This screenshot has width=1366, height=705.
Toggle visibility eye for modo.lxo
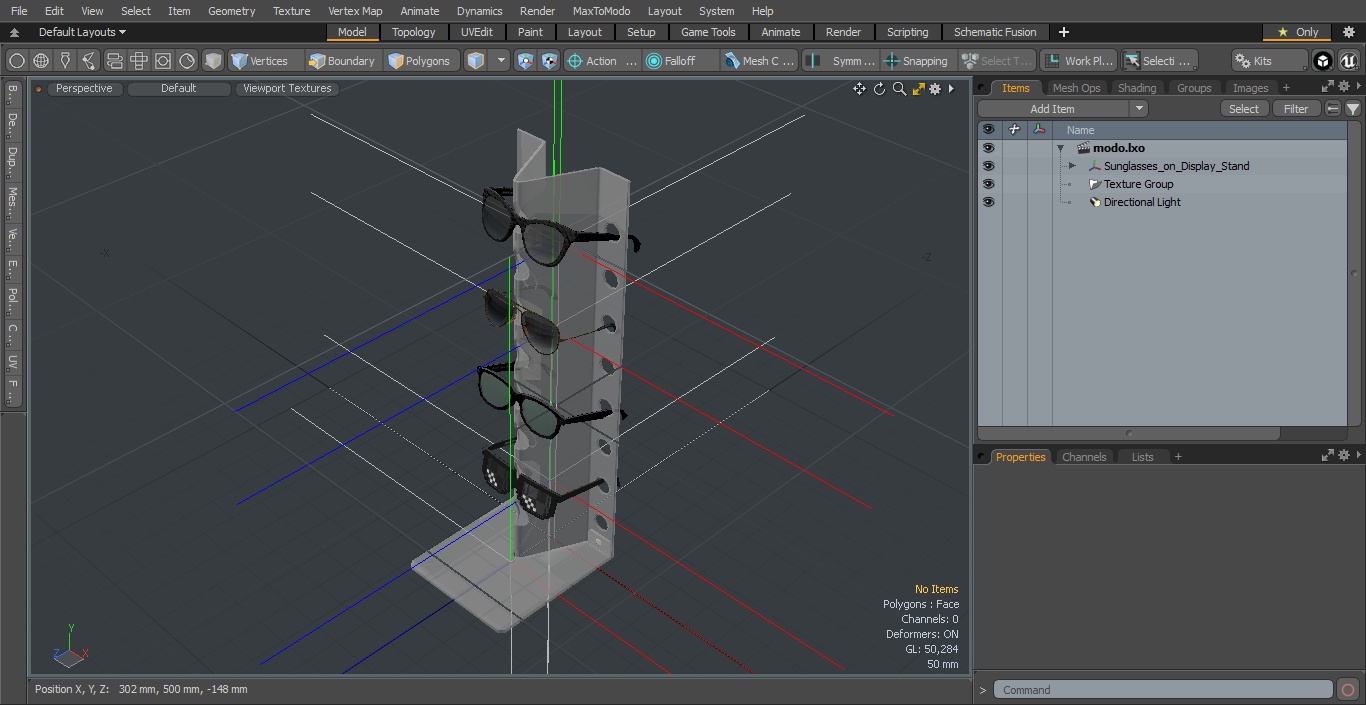(988, 148)
